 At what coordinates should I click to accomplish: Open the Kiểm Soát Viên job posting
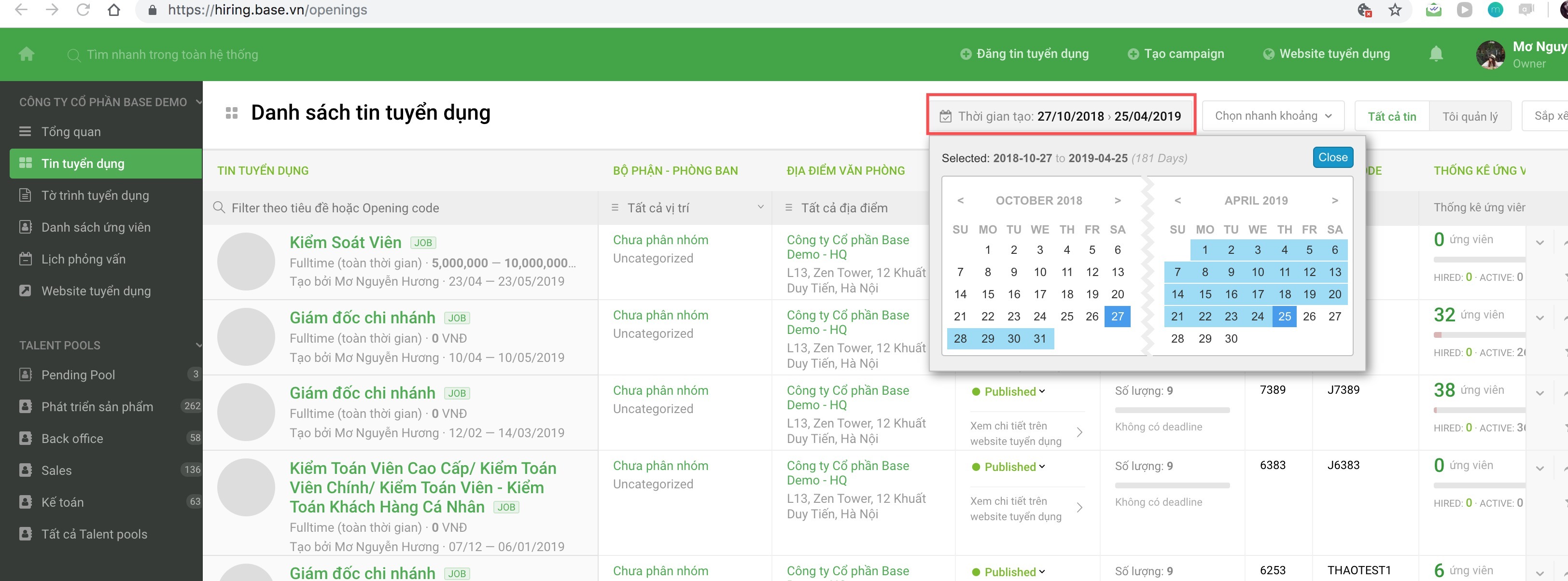345,243
